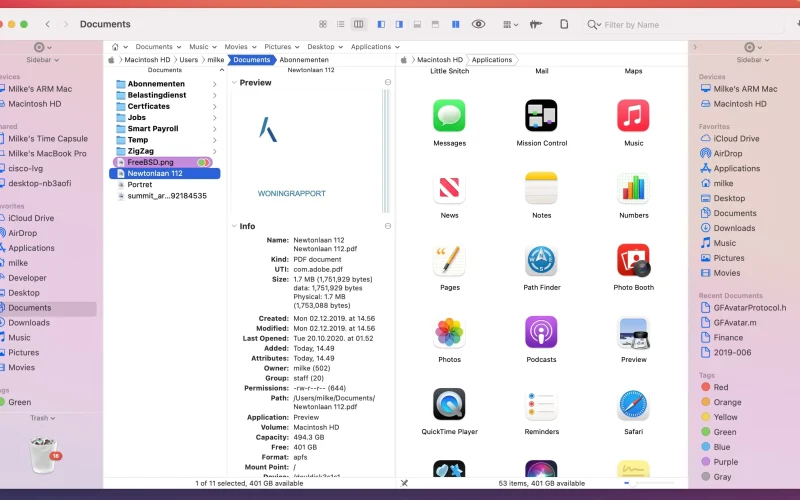
Task: Open Music dropdown in favorites bar
Action: pyautogui.click(x=203, y=46)
